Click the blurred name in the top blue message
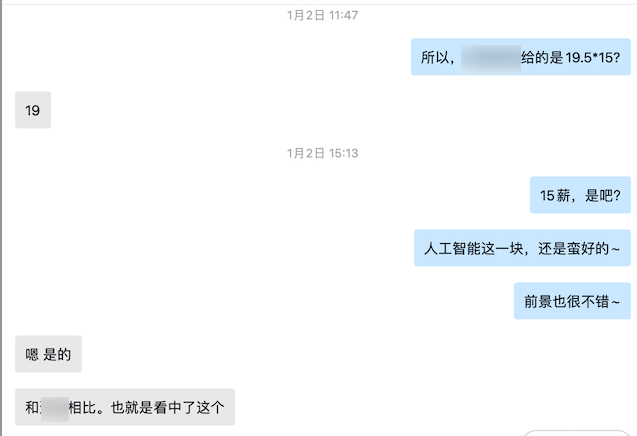Screen dimensions: 637x436 [x=491, y=59]
